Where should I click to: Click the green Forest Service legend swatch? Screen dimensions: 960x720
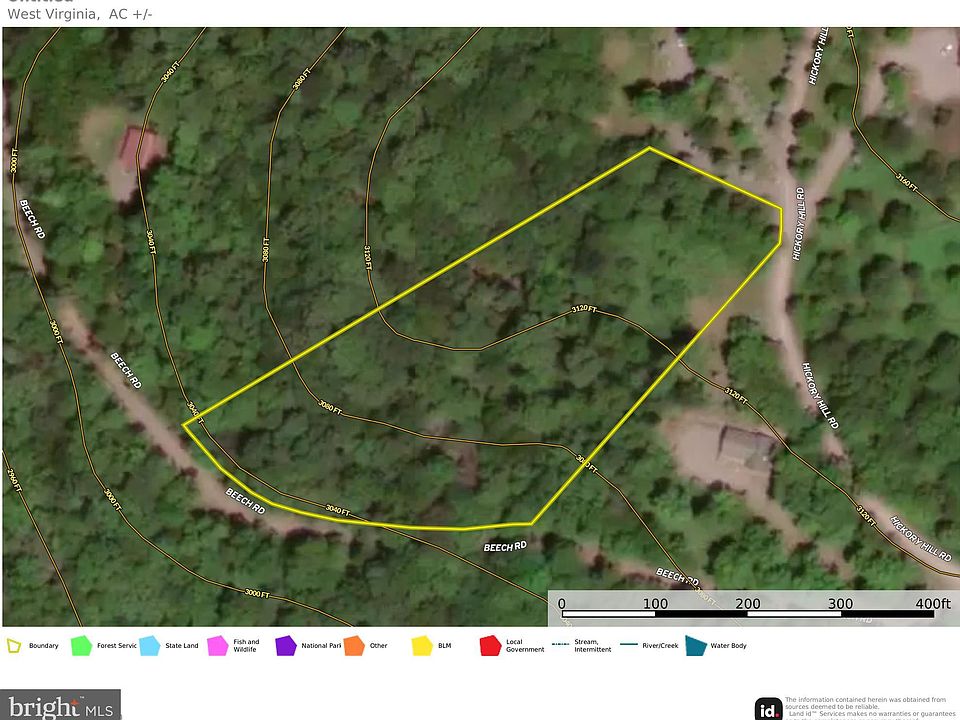tap(81, 646)
